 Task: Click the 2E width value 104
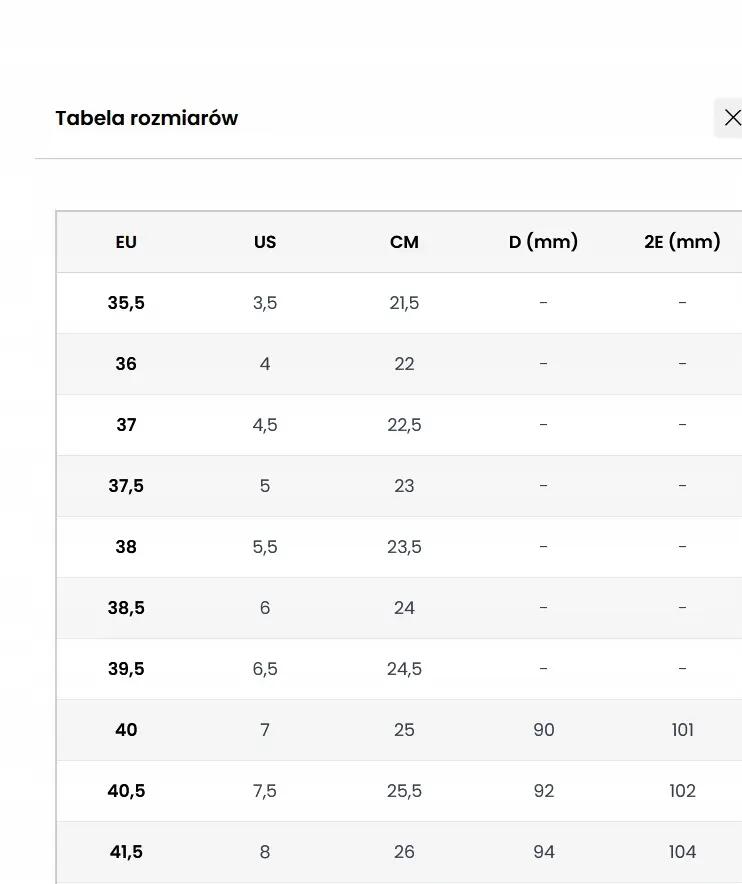click(x=682, y=851)
